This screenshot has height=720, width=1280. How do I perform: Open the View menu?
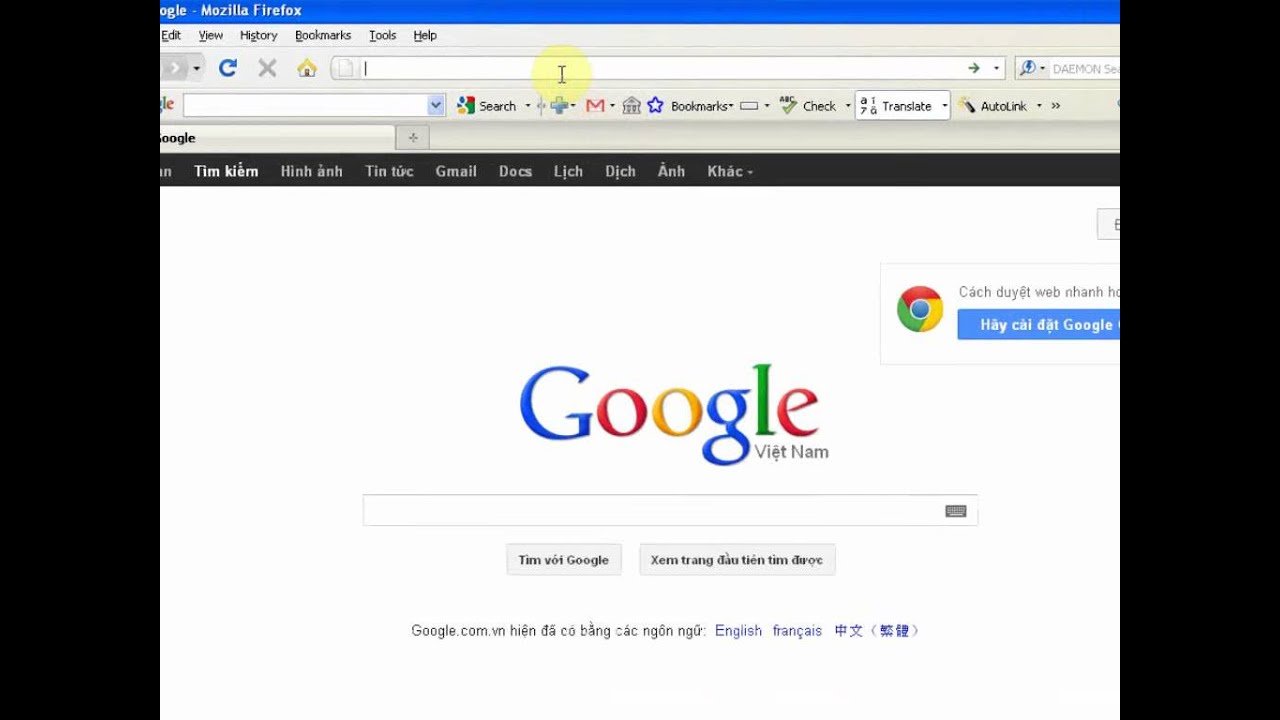coord(210,35)
